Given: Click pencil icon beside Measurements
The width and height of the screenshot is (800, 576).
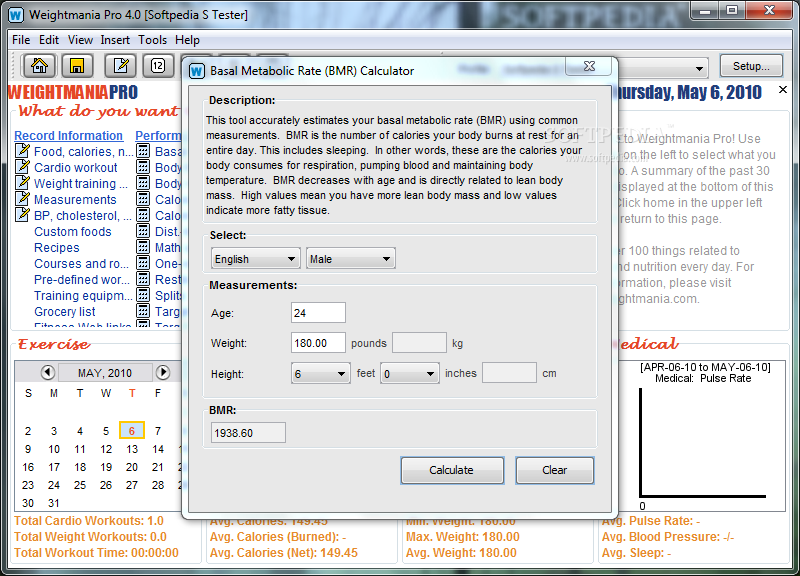Looking at the screenshot, I should coord(22,199).
